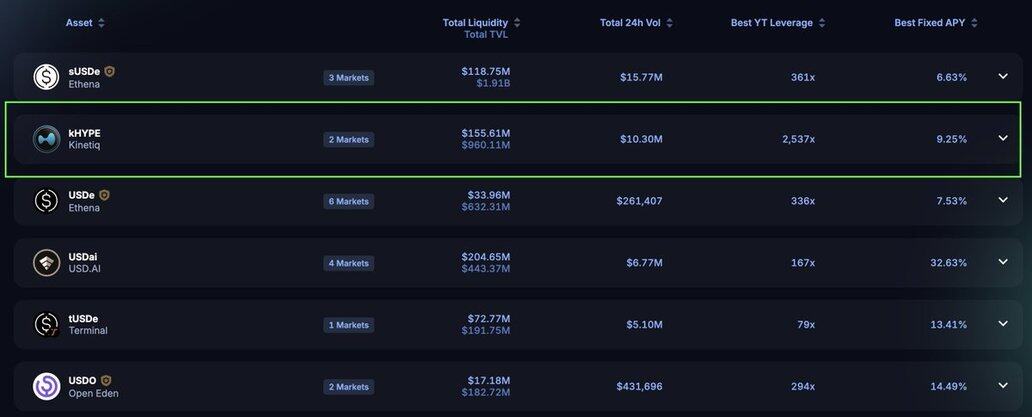Expand the sUSDe row chevron
The height and width of the screenshot is (417, 1032).
pos(1003,76)
